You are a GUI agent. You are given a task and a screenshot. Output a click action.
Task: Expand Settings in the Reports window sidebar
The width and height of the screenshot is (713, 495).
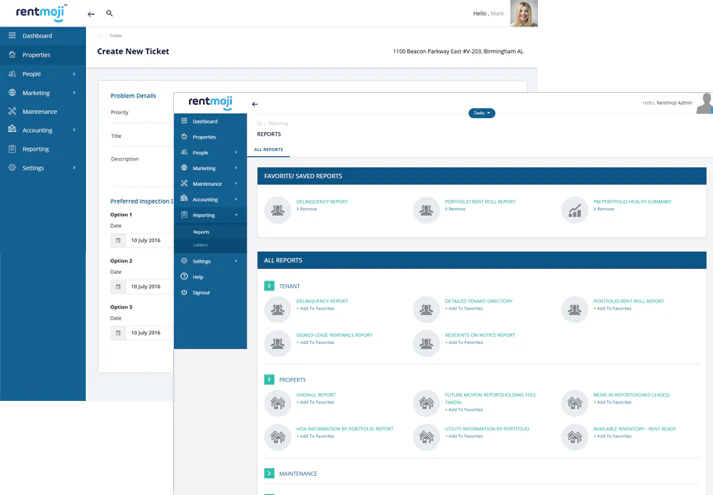pos(236,261)
